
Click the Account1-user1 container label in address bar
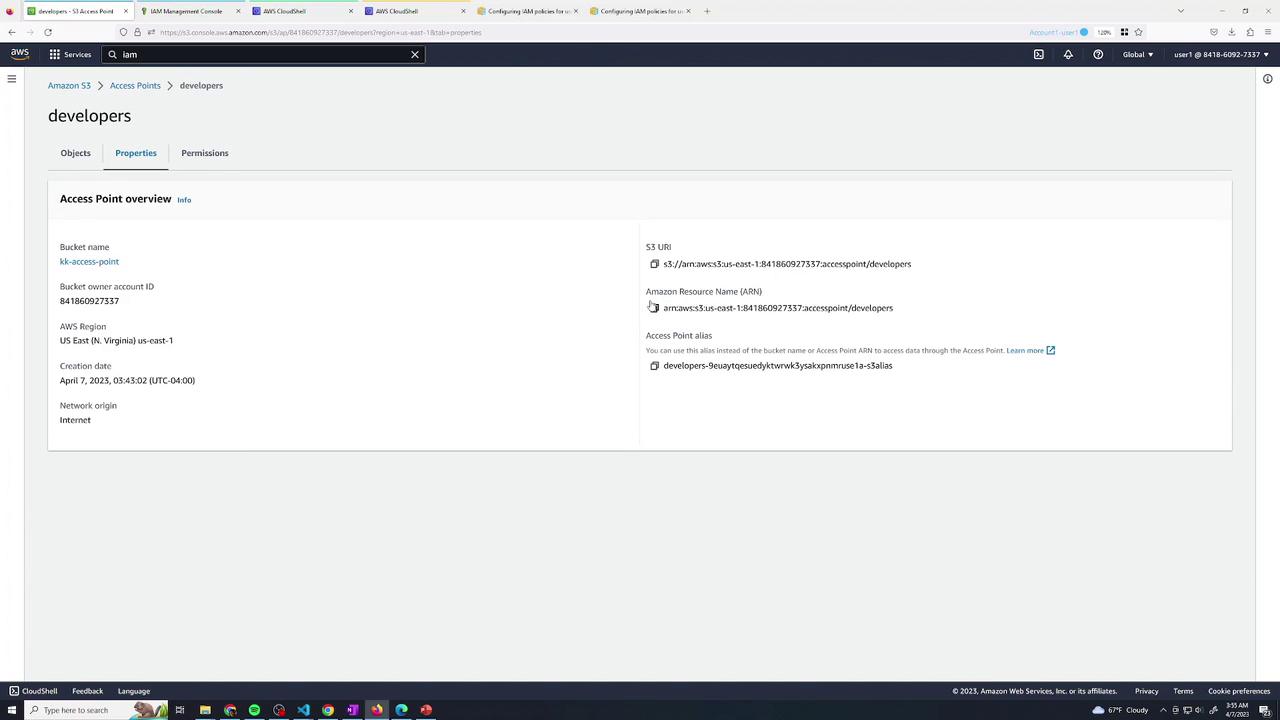(1058, 32)
